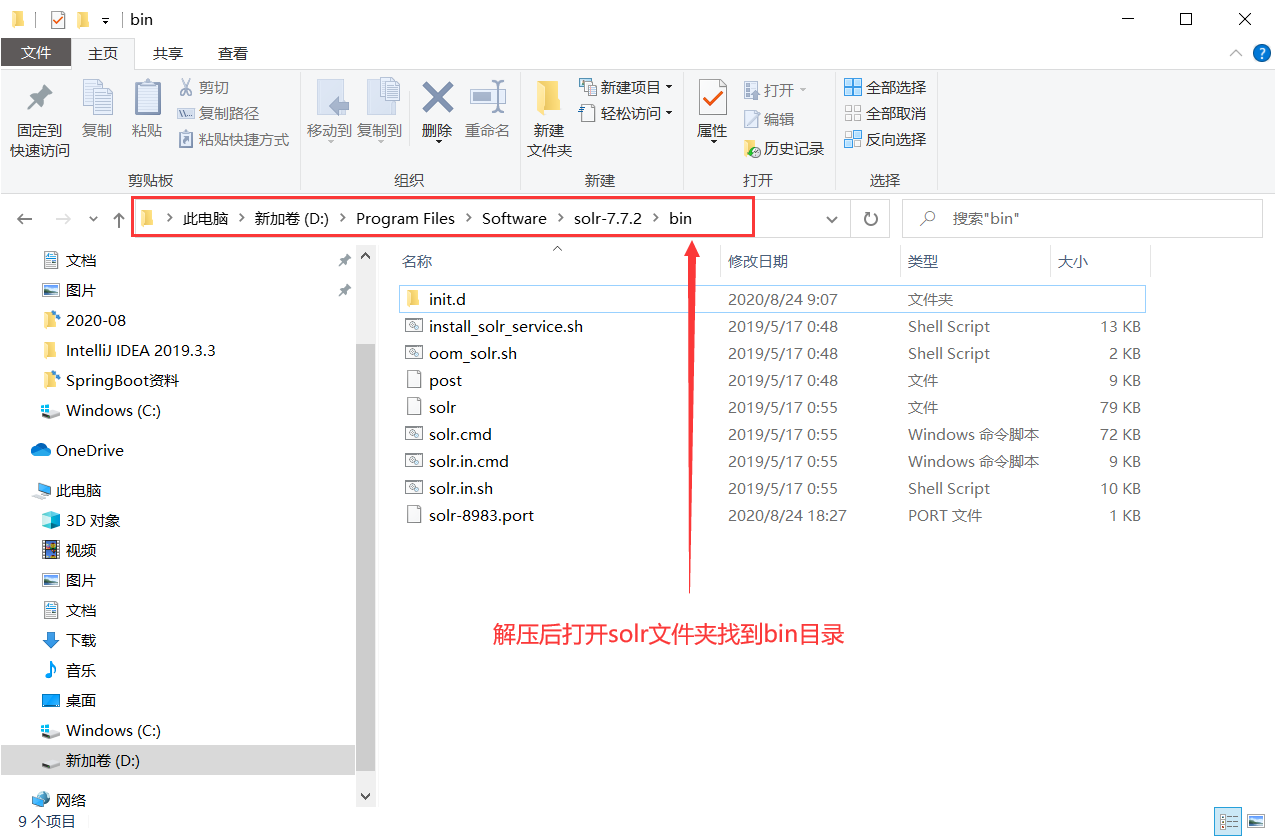
Task: Select IntelliJ IDEA 2019.3.3 in navigation pane
Action: [x=129, y=350]
